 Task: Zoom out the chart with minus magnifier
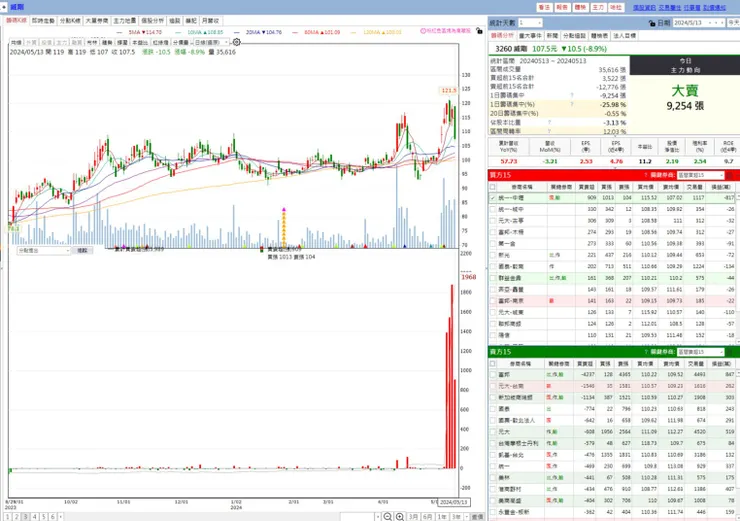click(387, 517)
